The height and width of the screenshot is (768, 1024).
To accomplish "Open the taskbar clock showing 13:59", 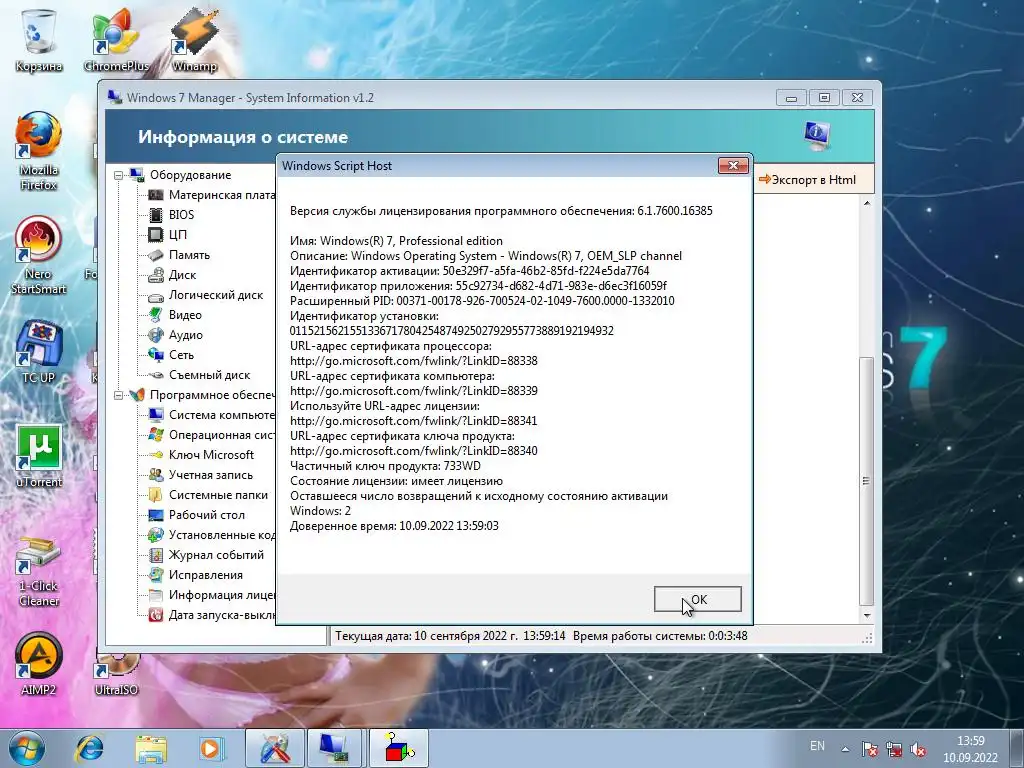I will [970, 749].
